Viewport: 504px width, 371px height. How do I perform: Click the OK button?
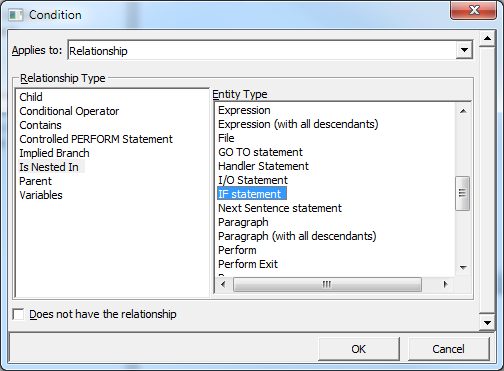point(358,349)
